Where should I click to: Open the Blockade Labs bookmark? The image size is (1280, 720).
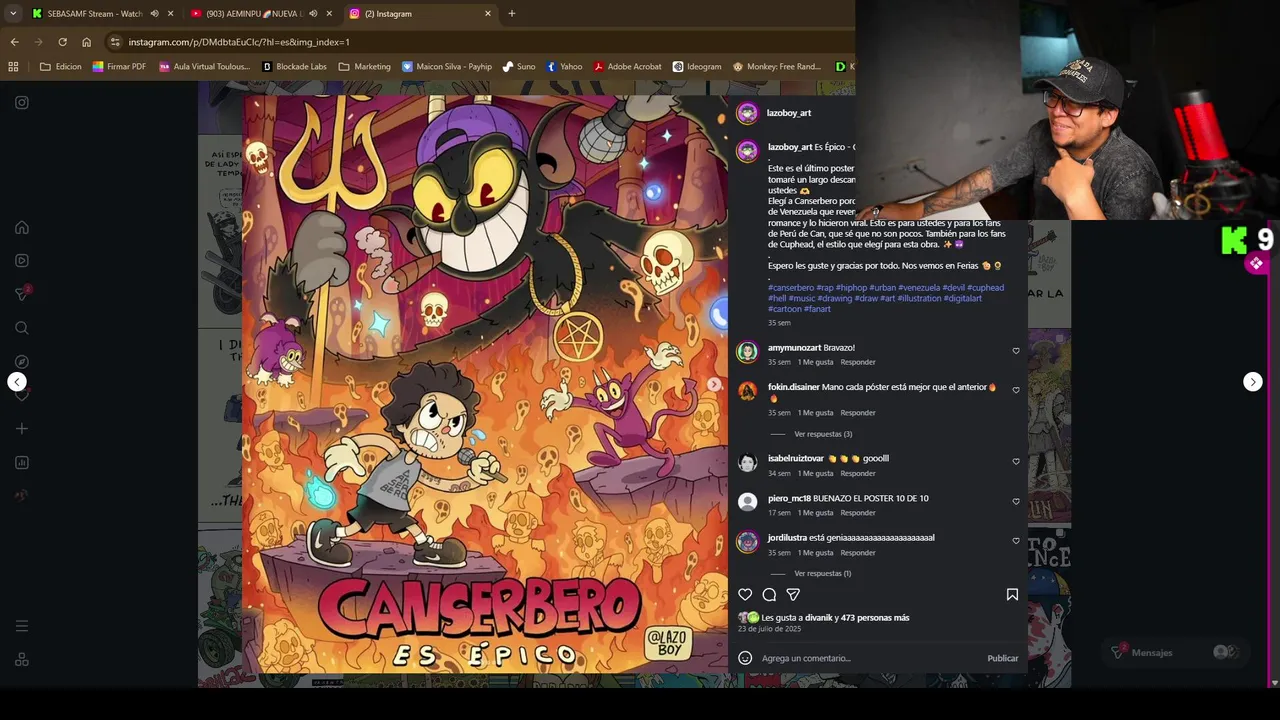294,67
